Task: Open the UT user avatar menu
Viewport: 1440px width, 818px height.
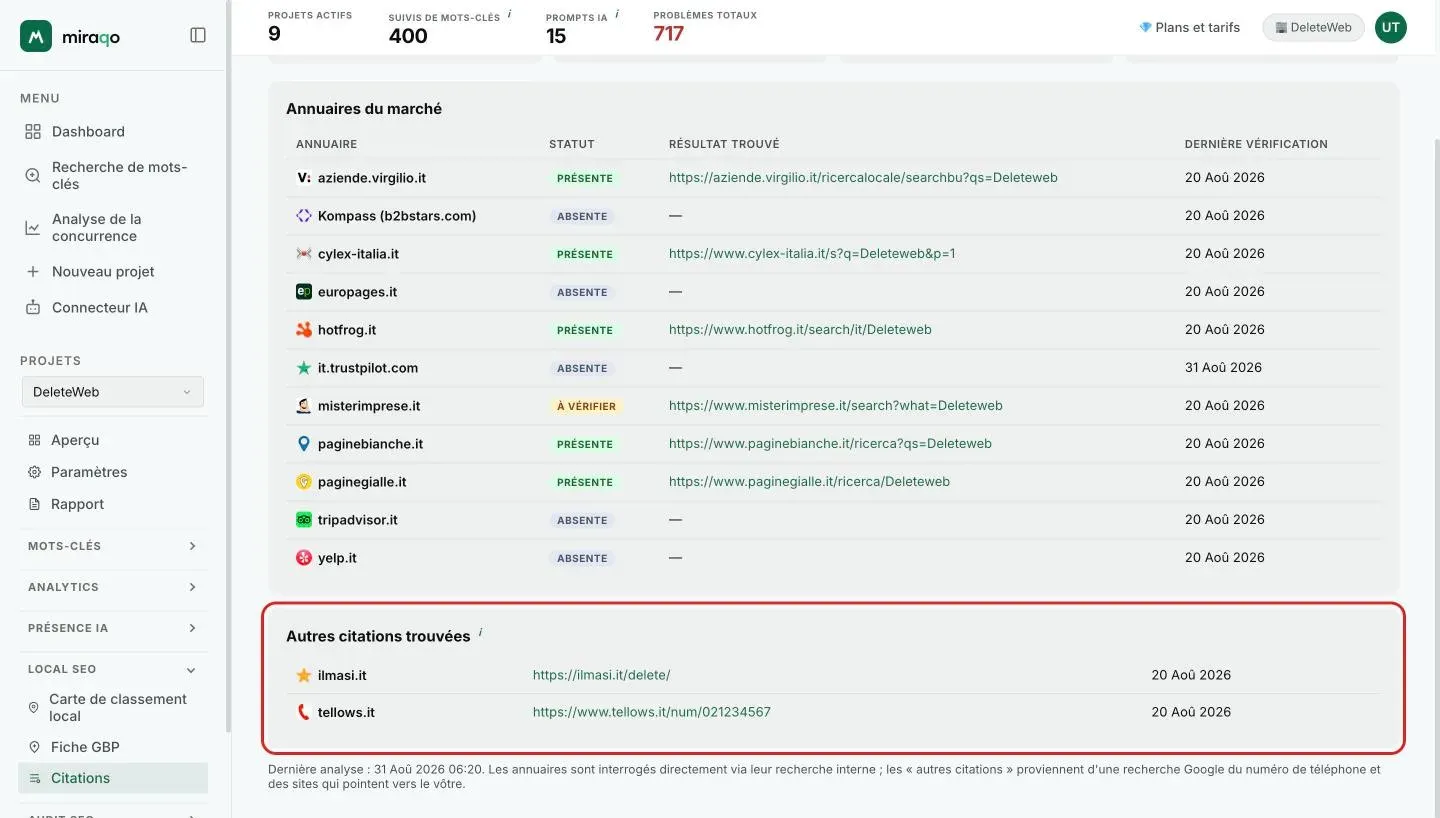Action: (1390, 28)
